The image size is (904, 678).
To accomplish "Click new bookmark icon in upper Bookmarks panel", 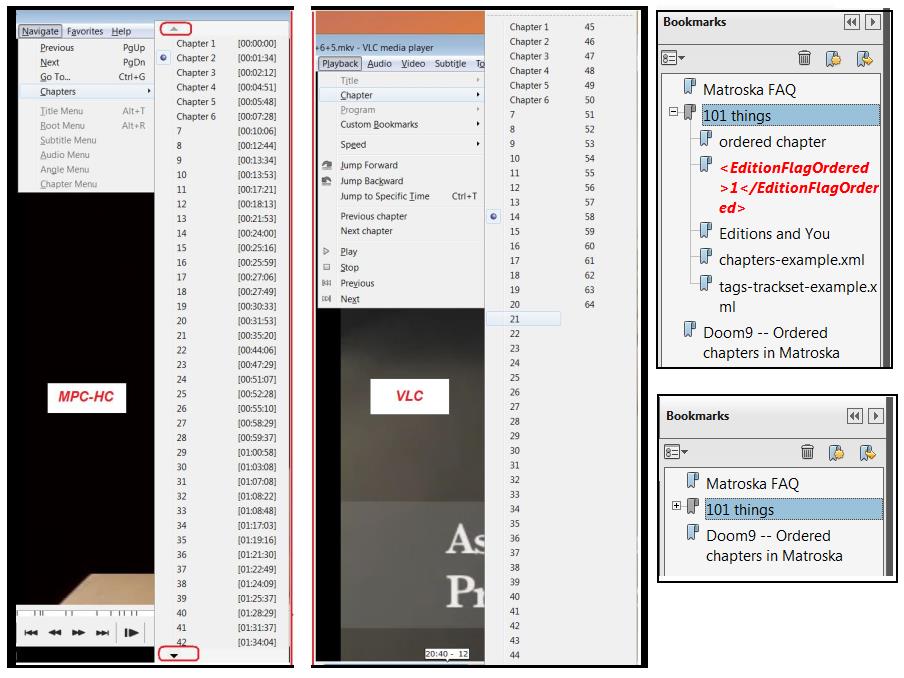I will (833, 58).
